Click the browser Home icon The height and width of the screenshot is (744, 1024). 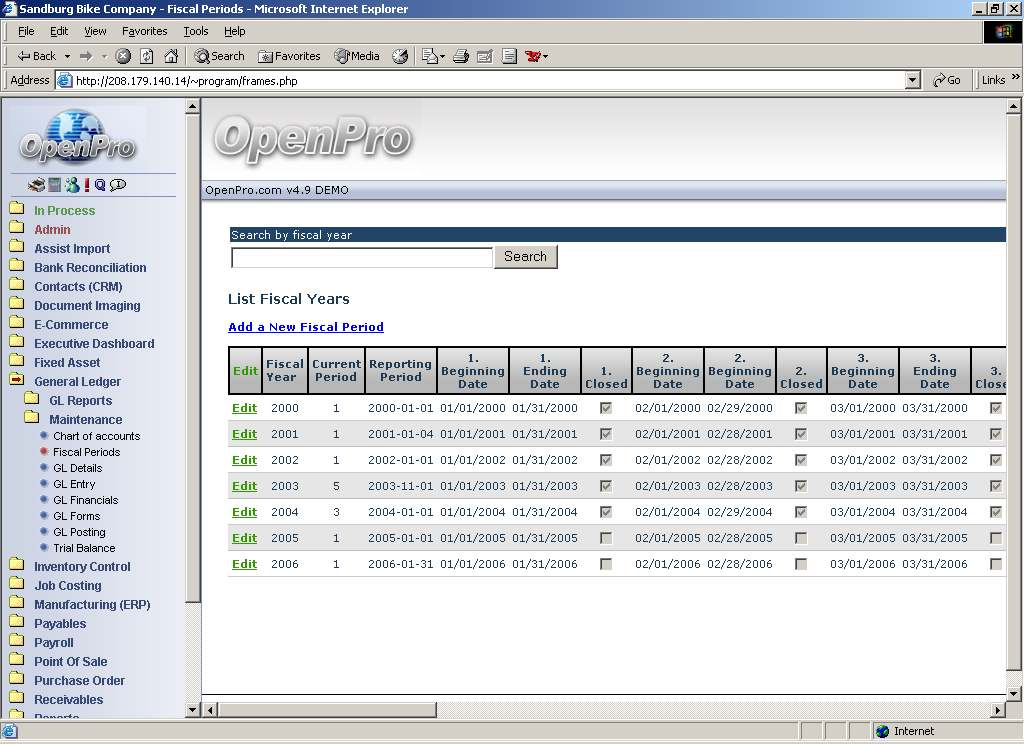(171, 56)
